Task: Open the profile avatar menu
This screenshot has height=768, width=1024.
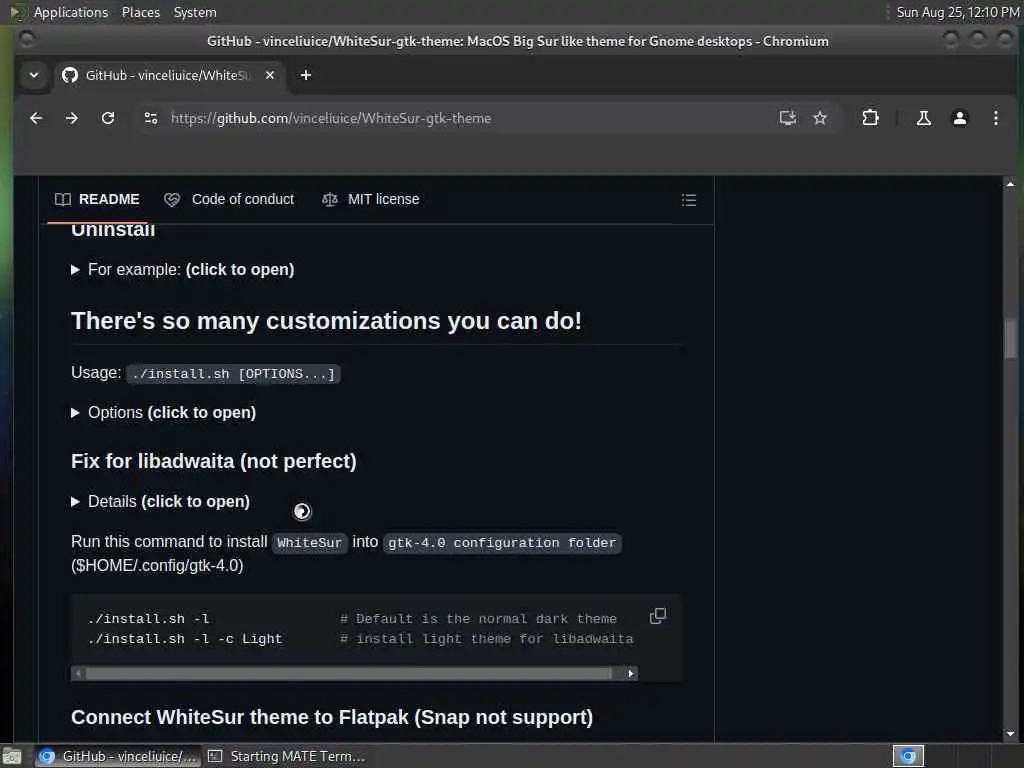Action: pos(959,118)
